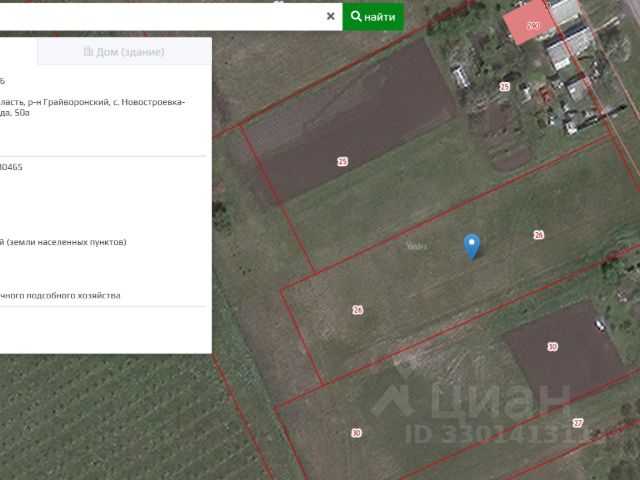Select the pink parcel labeled 290
Screen dimensions: 640x480
[x=530, y=24]
